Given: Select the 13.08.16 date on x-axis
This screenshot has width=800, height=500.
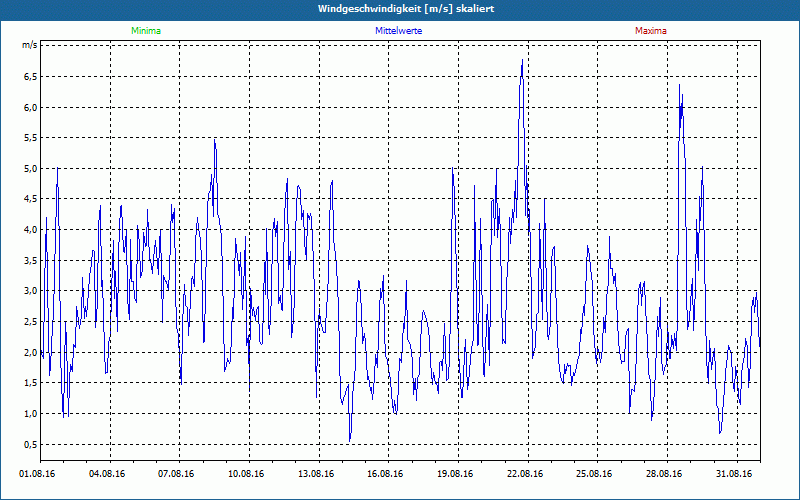Looking at the screenshot, I should [315, 474].
